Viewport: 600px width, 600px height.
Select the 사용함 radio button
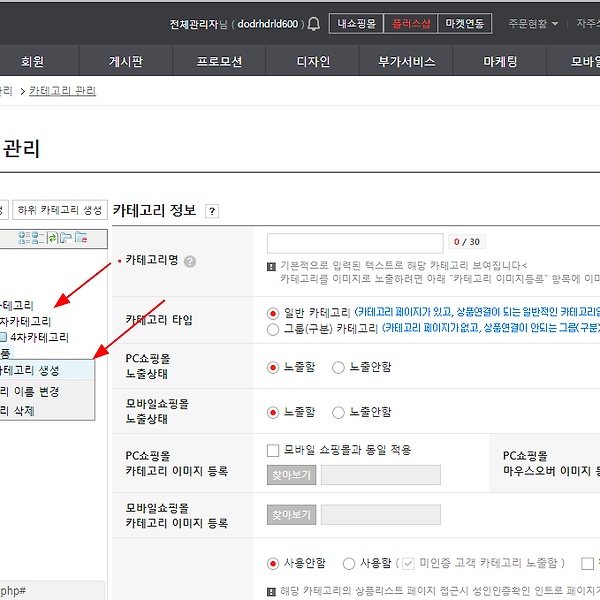coord(349,564)
